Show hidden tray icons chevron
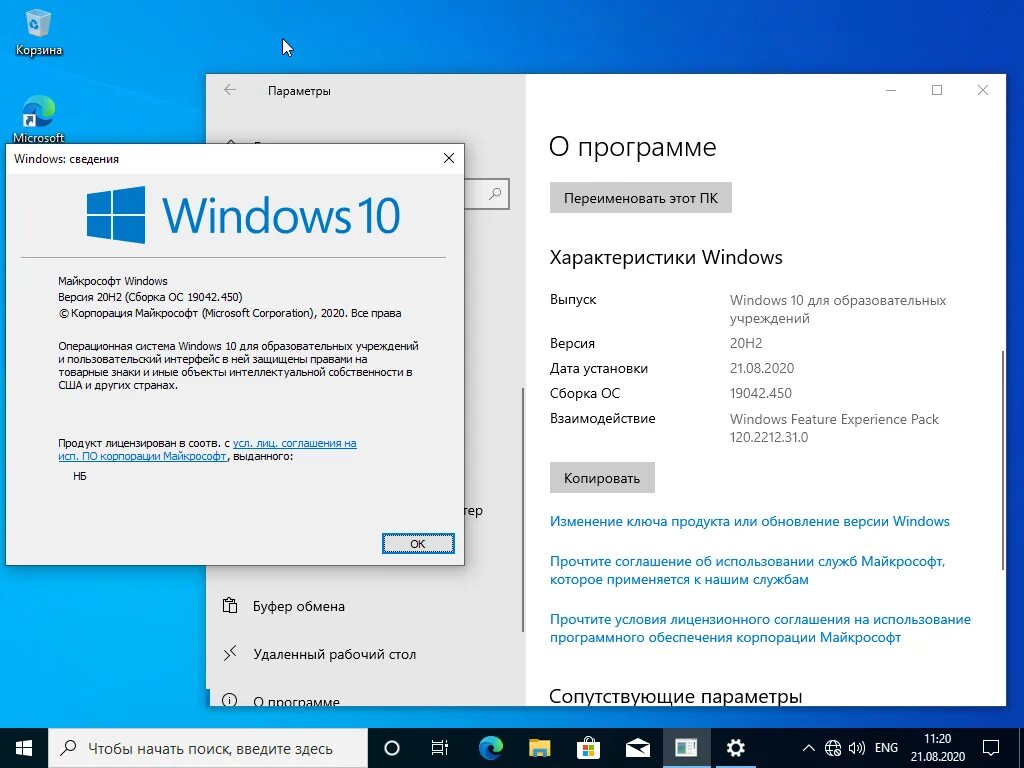The width and height of the screenshot is (1024, 768). pos(808,748)
